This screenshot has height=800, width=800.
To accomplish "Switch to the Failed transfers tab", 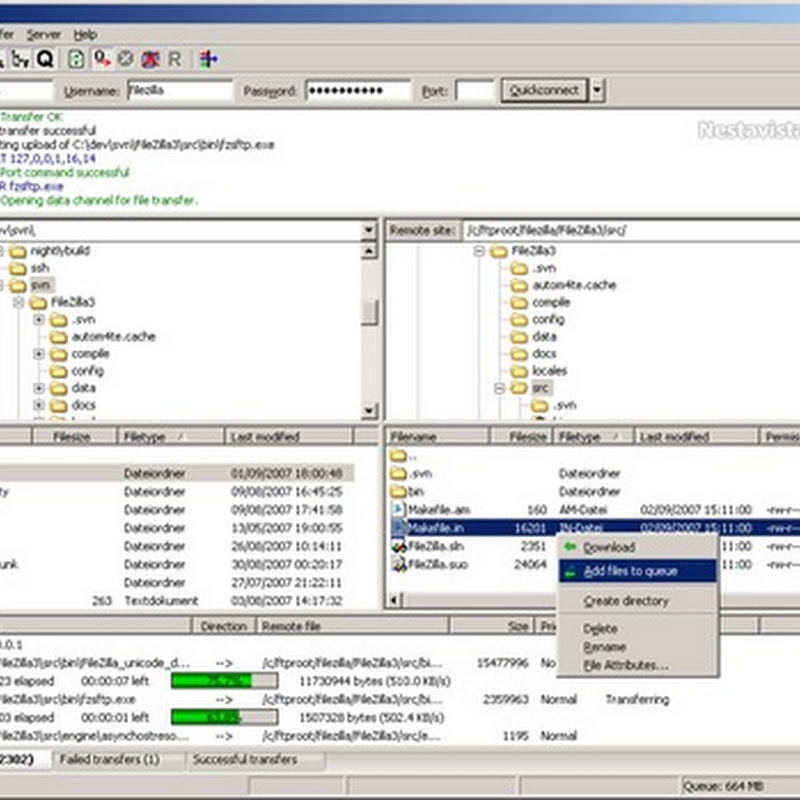I will click(108, 760).
